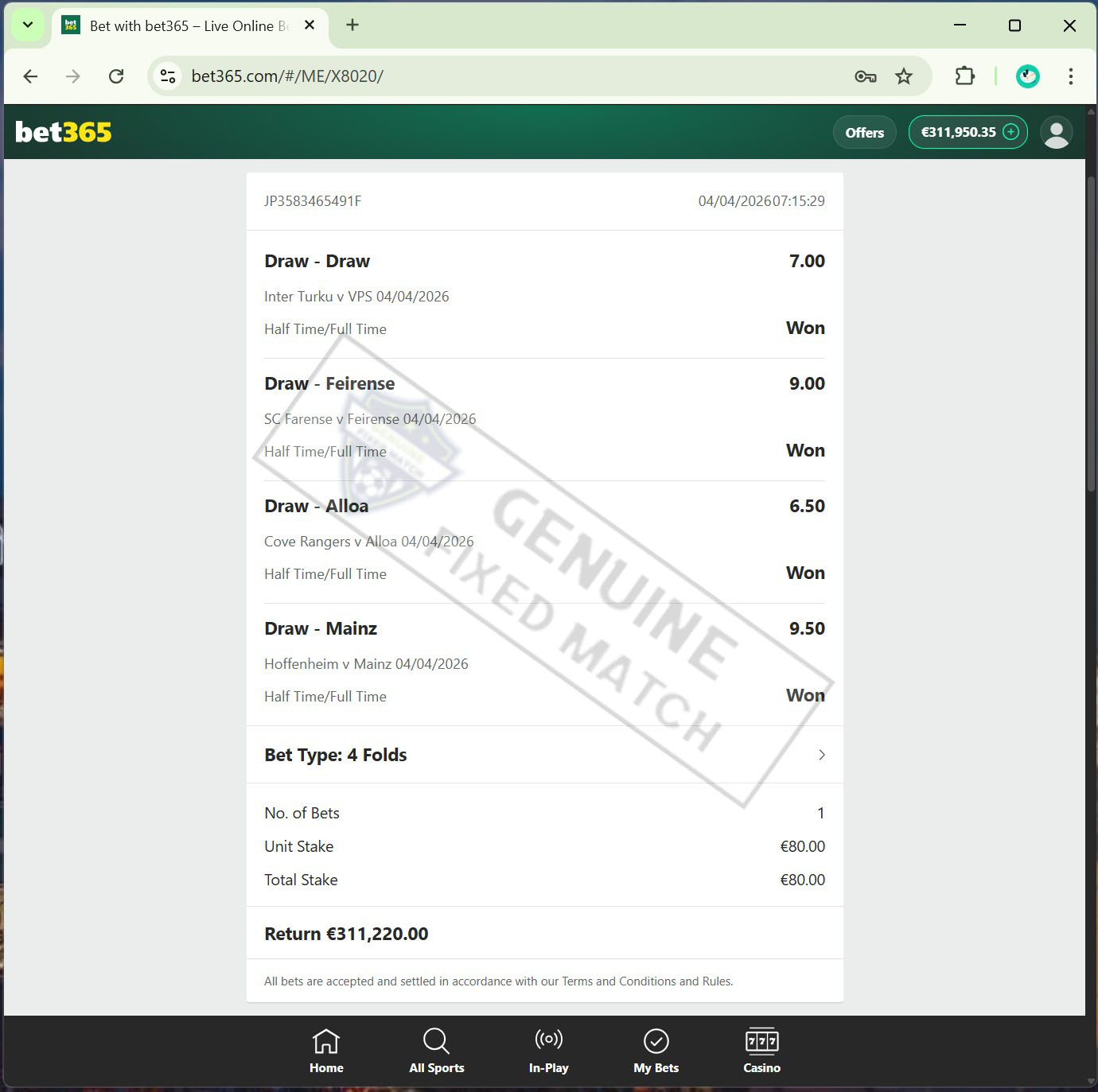Open the browser extensions puzzle icon

(x=964, y=76)
